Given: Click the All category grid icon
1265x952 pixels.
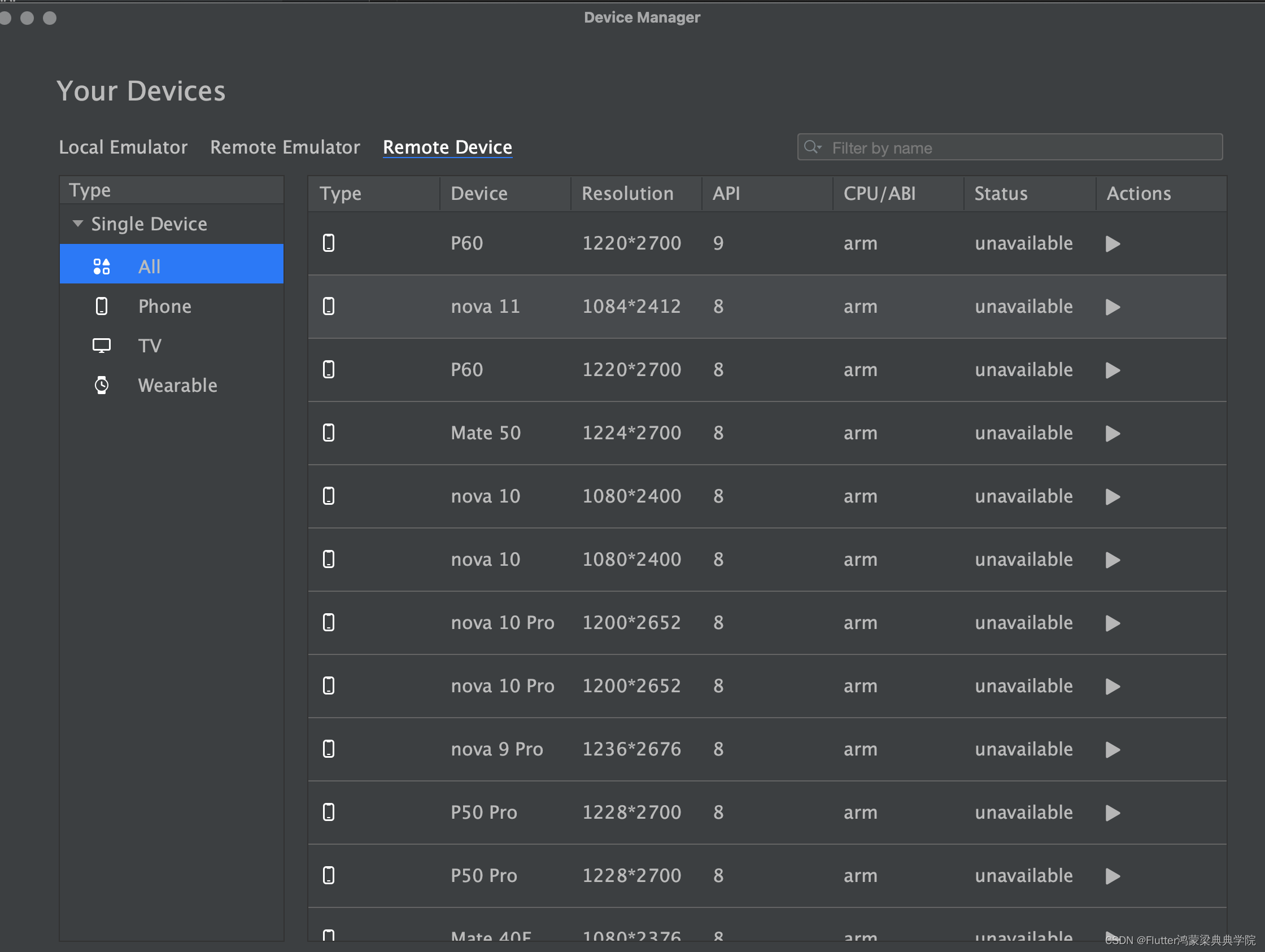Looking at the screenshot, I should [102, 267].
